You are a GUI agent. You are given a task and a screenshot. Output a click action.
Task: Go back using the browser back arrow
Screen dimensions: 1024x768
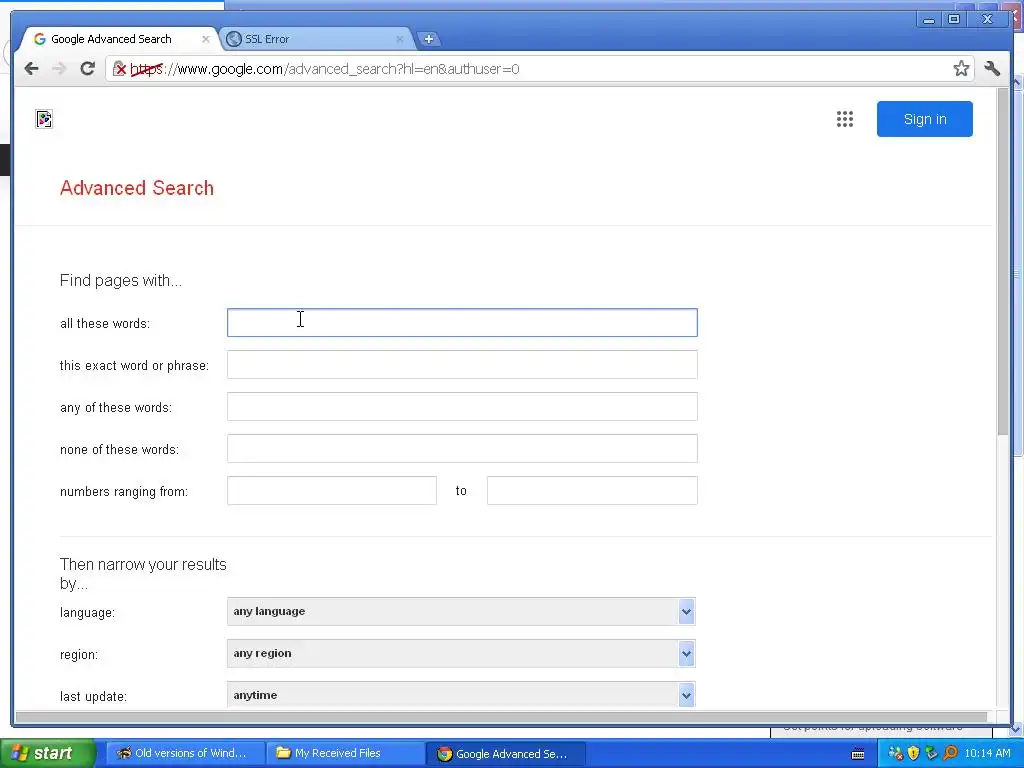tap(31, 69)
